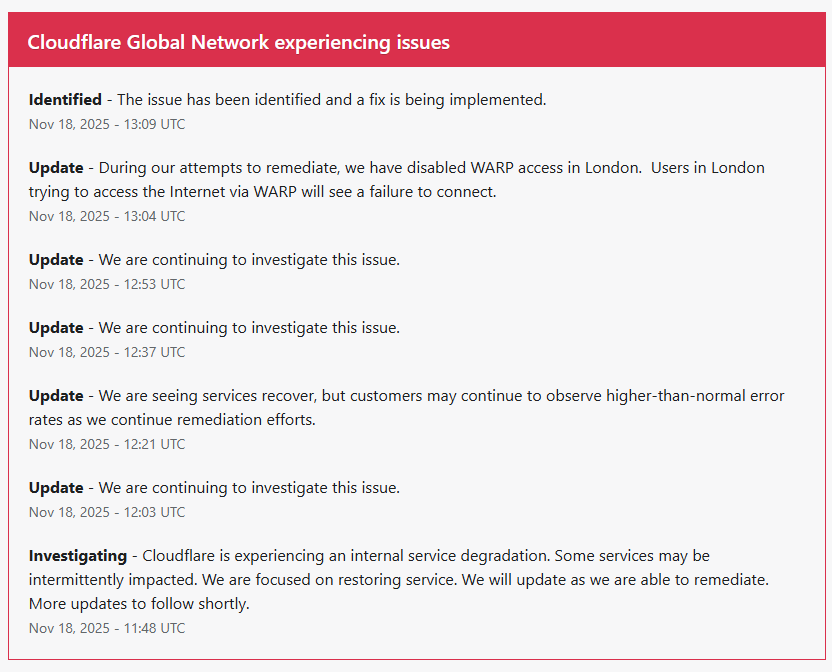
Task: Select the 11:48 UTC timestamp
Action: click(107, 629)
